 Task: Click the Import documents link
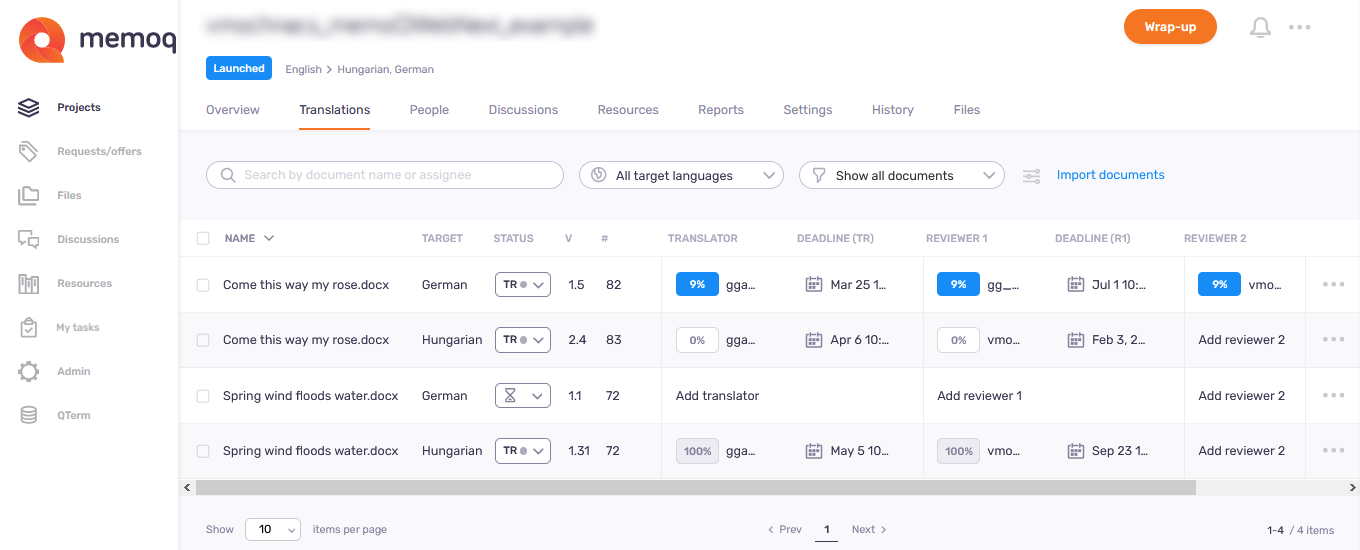[1110, 175]
